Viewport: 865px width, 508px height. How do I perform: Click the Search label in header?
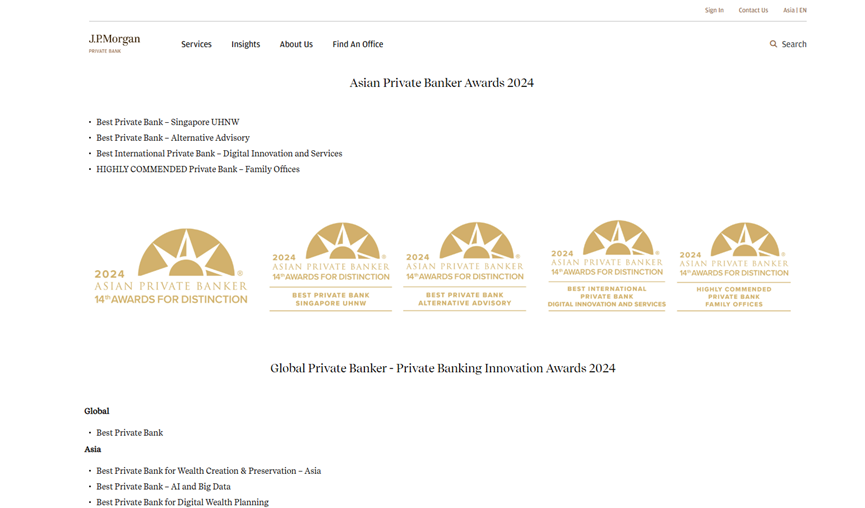794,44
